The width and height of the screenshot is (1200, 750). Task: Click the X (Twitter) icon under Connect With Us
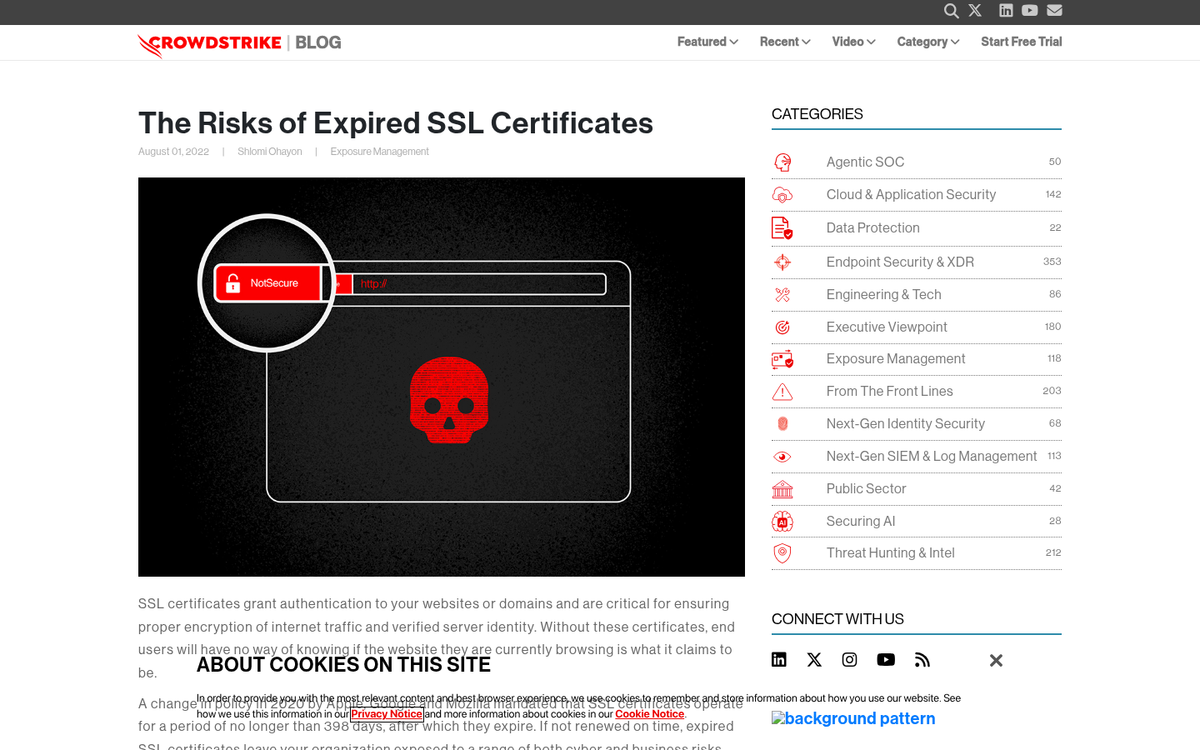[814, 659]
